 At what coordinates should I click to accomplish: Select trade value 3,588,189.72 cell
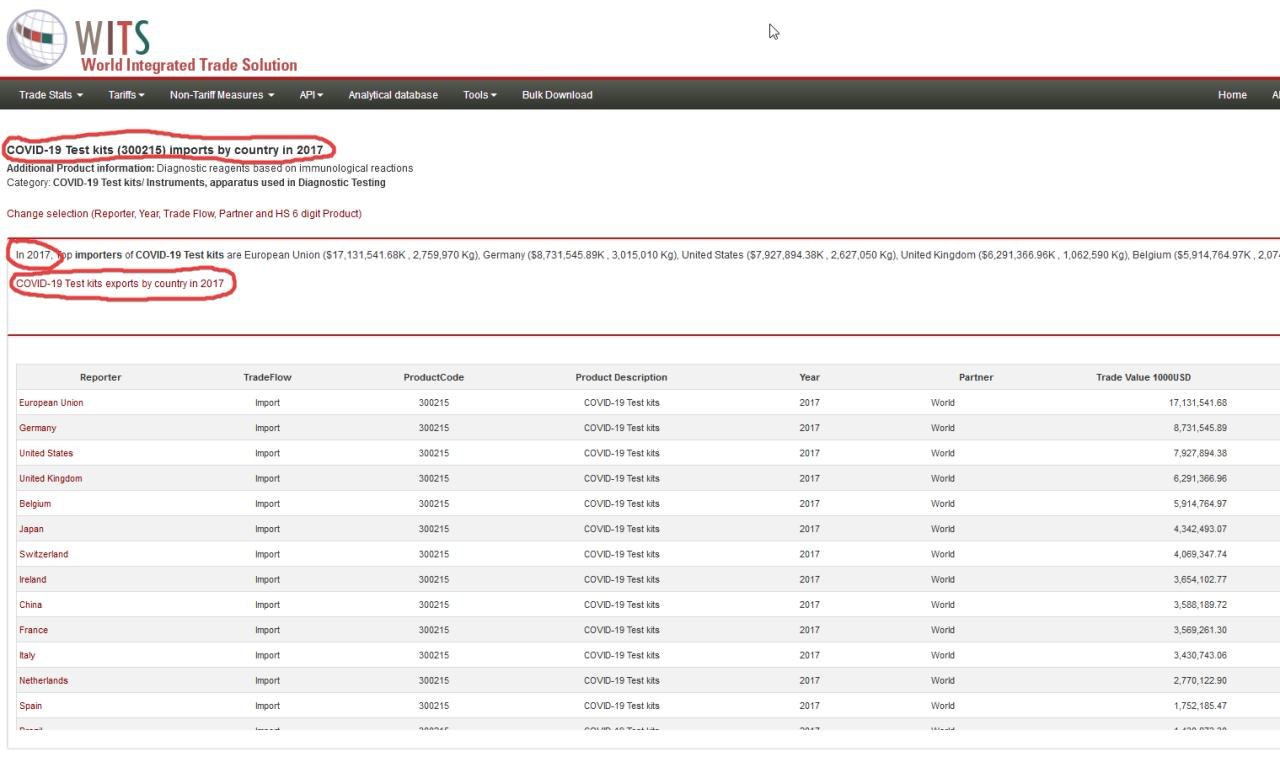1200,605
